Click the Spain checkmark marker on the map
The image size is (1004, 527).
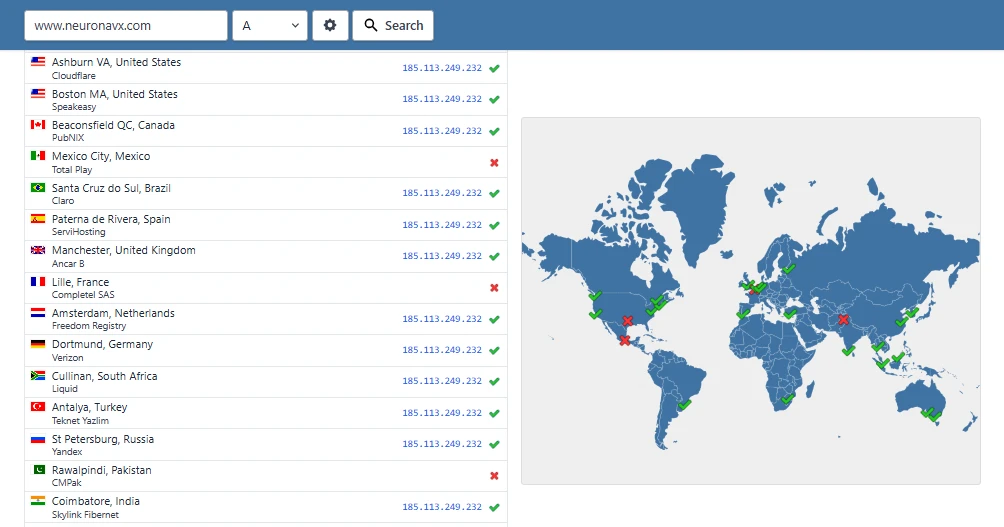743,314
